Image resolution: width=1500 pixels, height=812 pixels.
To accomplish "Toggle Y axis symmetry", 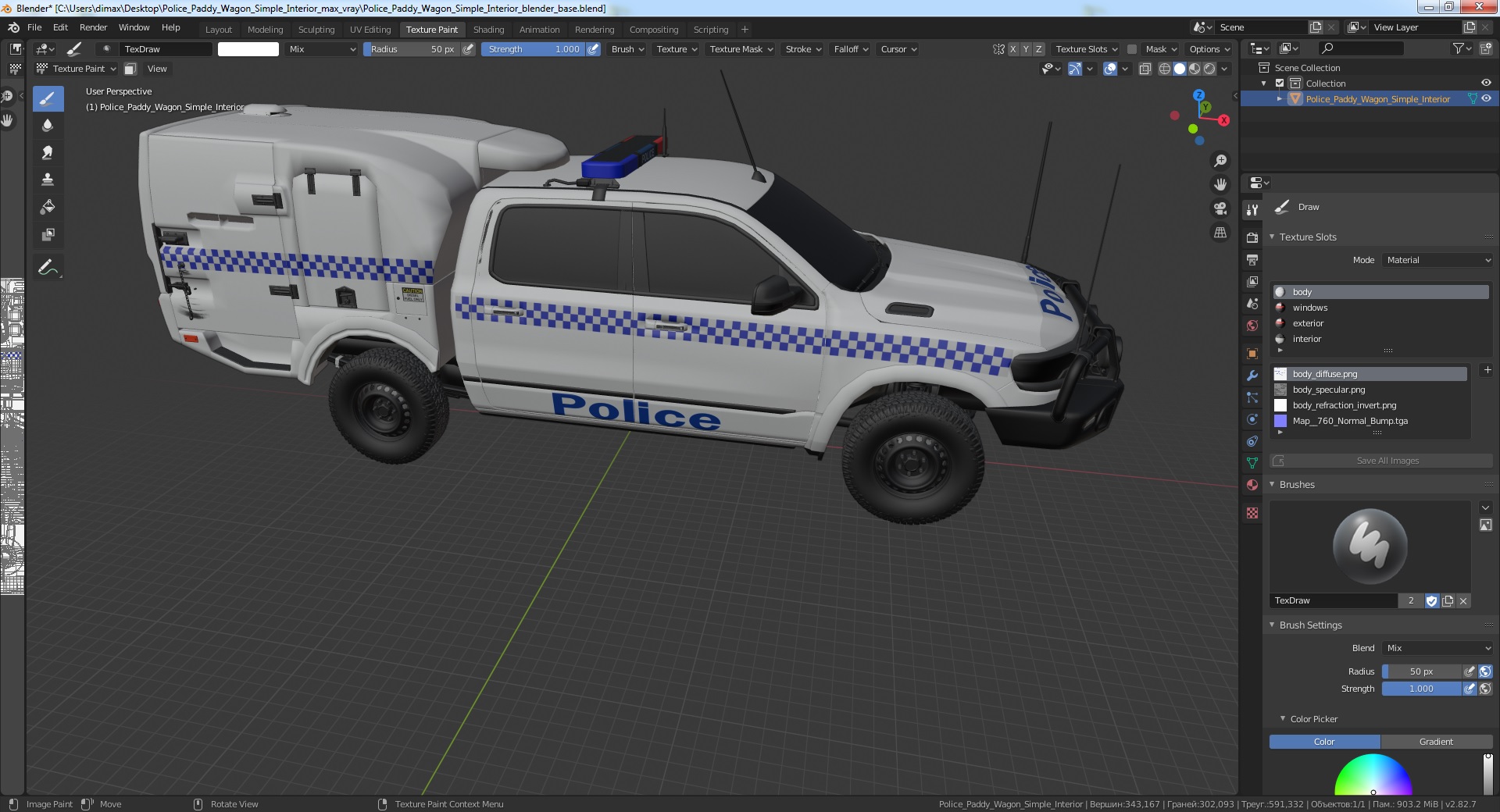I will point(1026,49).
